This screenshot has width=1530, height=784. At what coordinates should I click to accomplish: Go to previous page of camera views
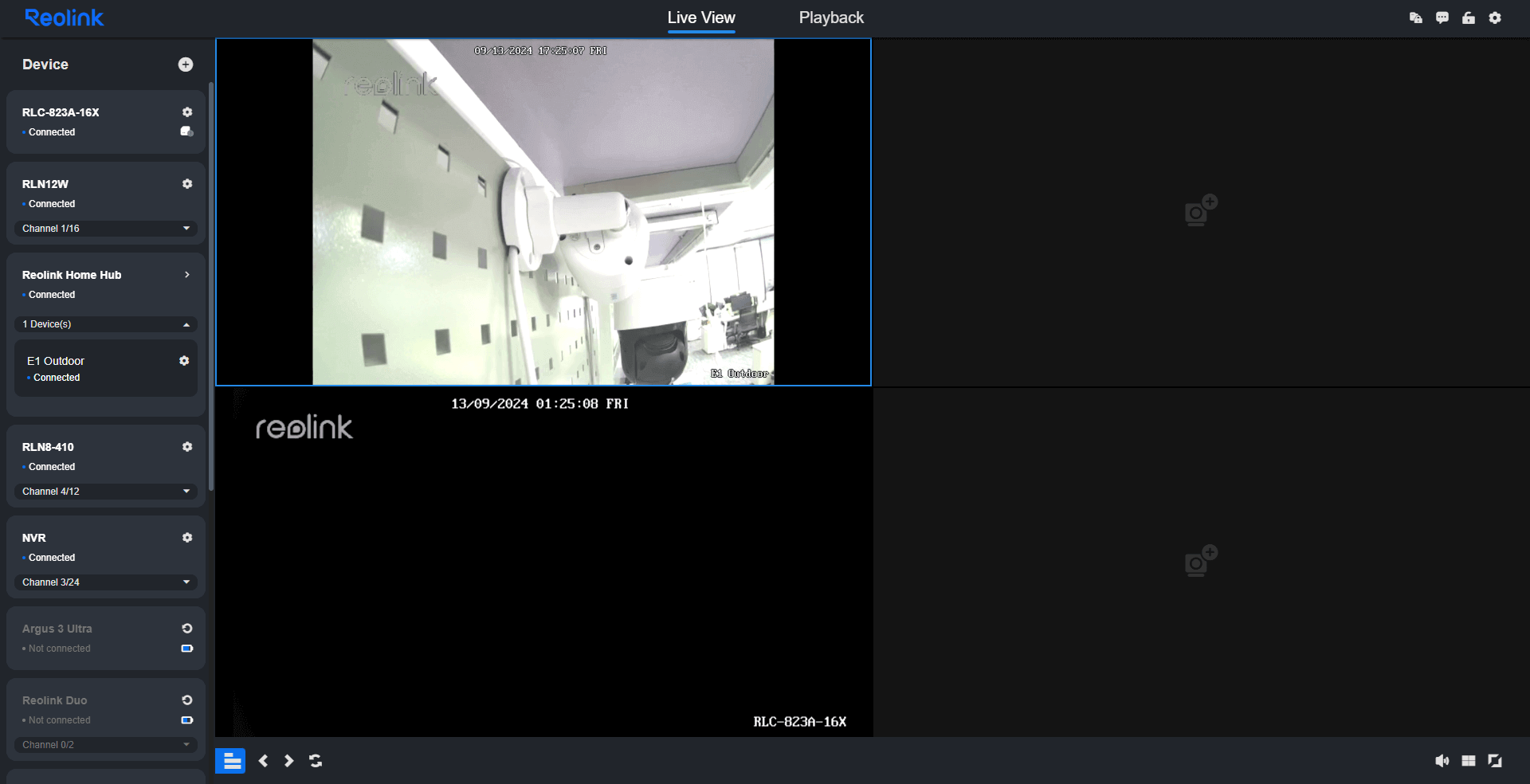264,761
